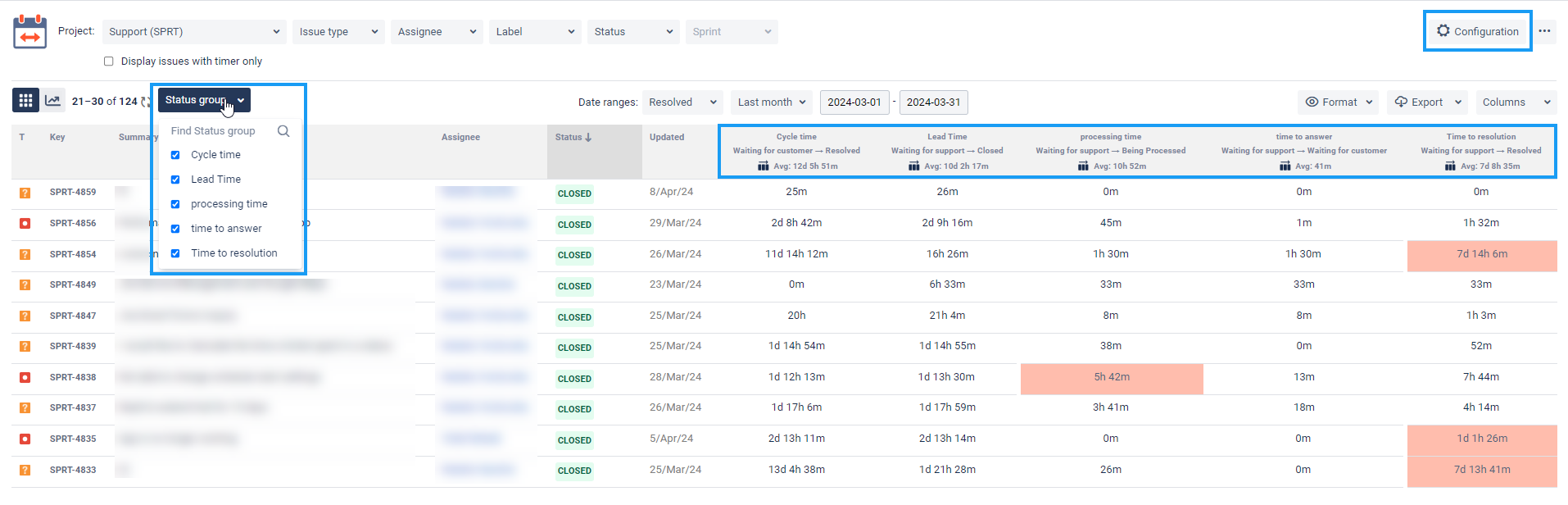Click the average icon under Cycle time header
This screenshot has height=505, width=1568.
pos(764,166)
